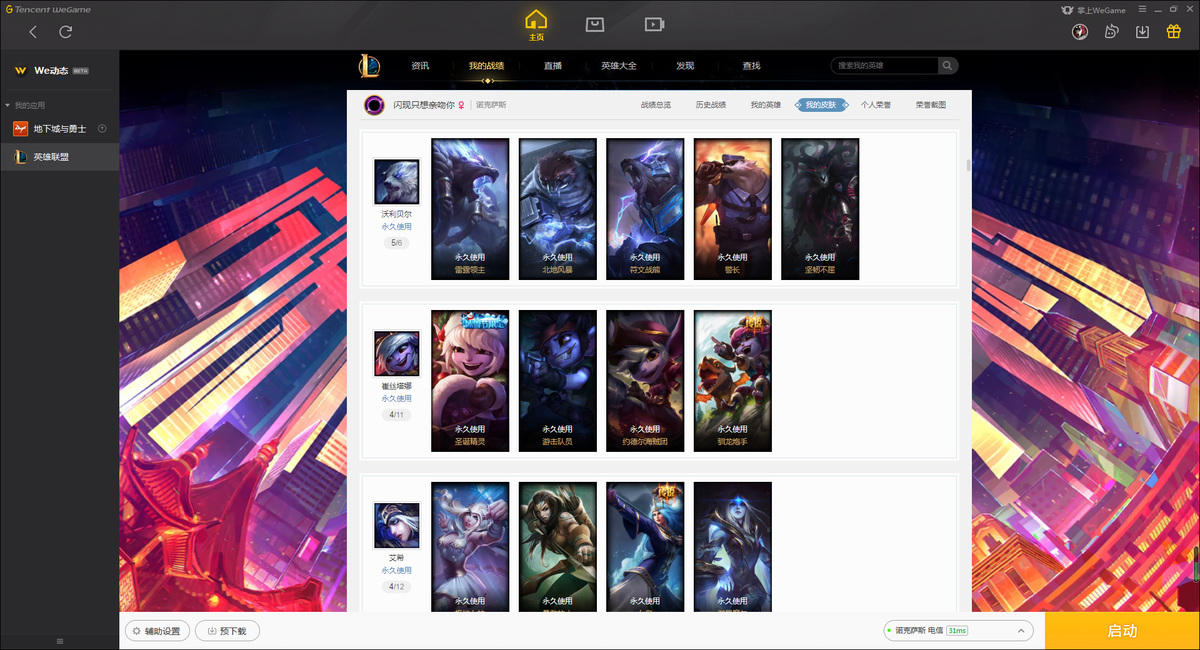
Task: Click the 31ms latency indicator
Action: tap(957, 631)
